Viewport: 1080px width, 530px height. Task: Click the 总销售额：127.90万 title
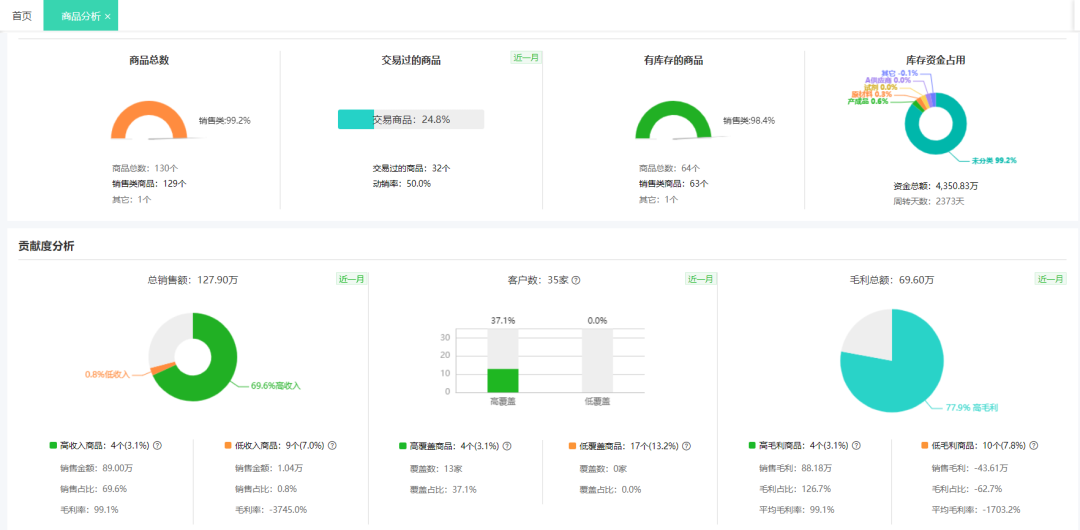coord(193,280)
